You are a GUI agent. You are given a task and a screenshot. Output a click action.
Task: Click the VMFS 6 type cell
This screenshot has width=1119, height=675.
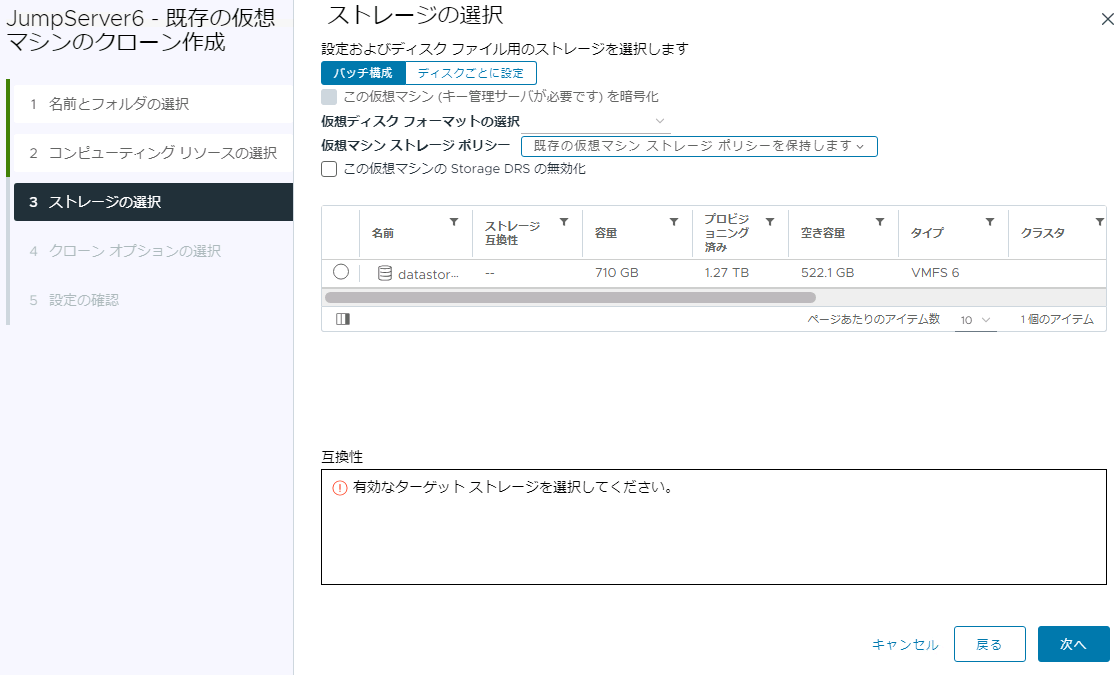point(935,273)
